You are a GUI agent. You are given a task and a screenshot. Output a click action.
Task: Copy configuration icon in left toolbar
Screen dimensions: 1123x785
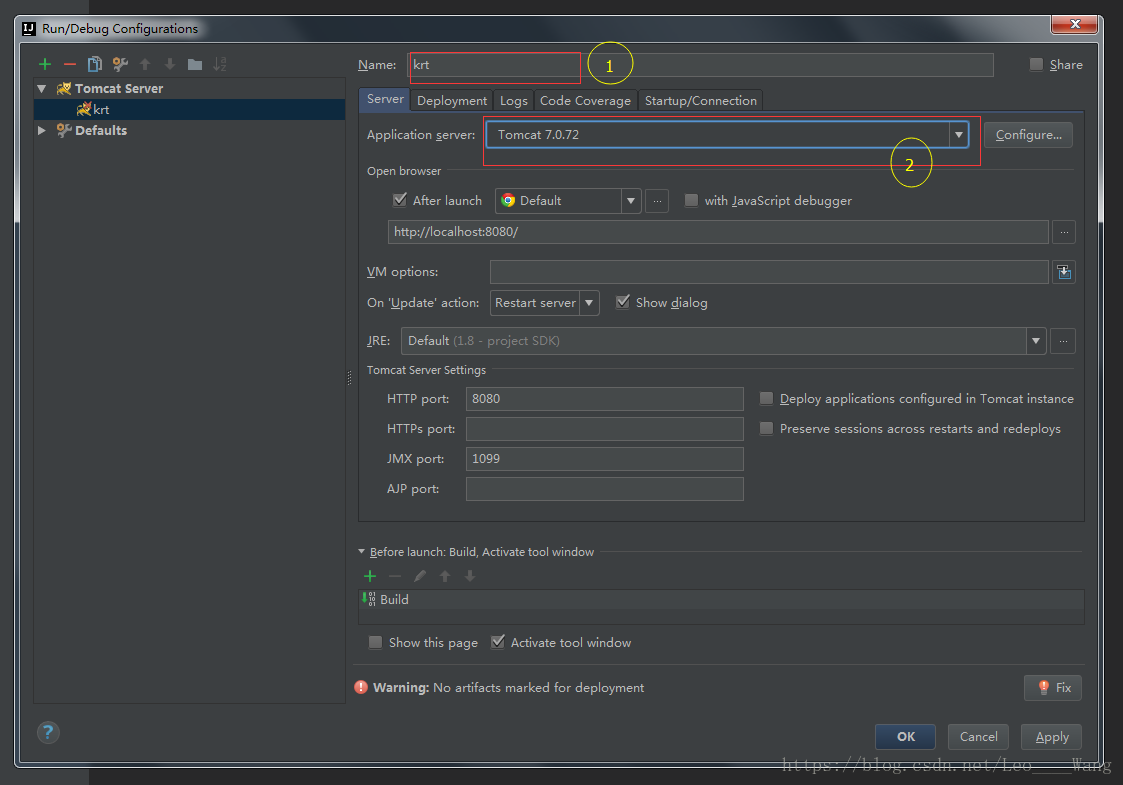(x=95, y=64)
